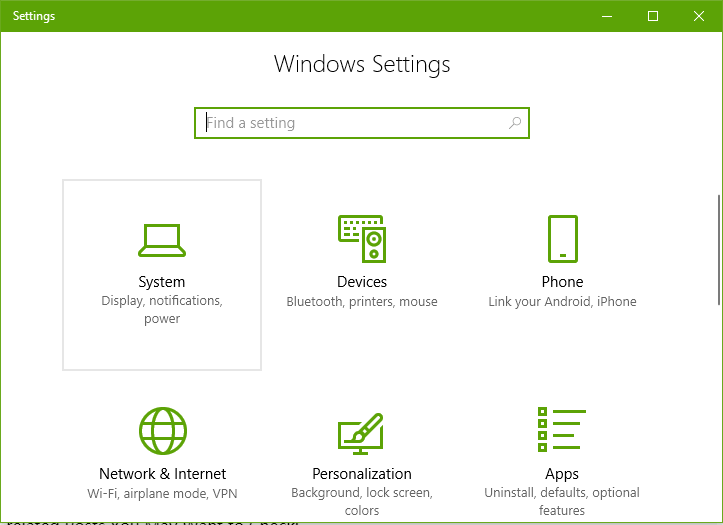This screenshot has width=723, height=525.
Task: Click the magnifier search icon
Action: click(515, 123)
